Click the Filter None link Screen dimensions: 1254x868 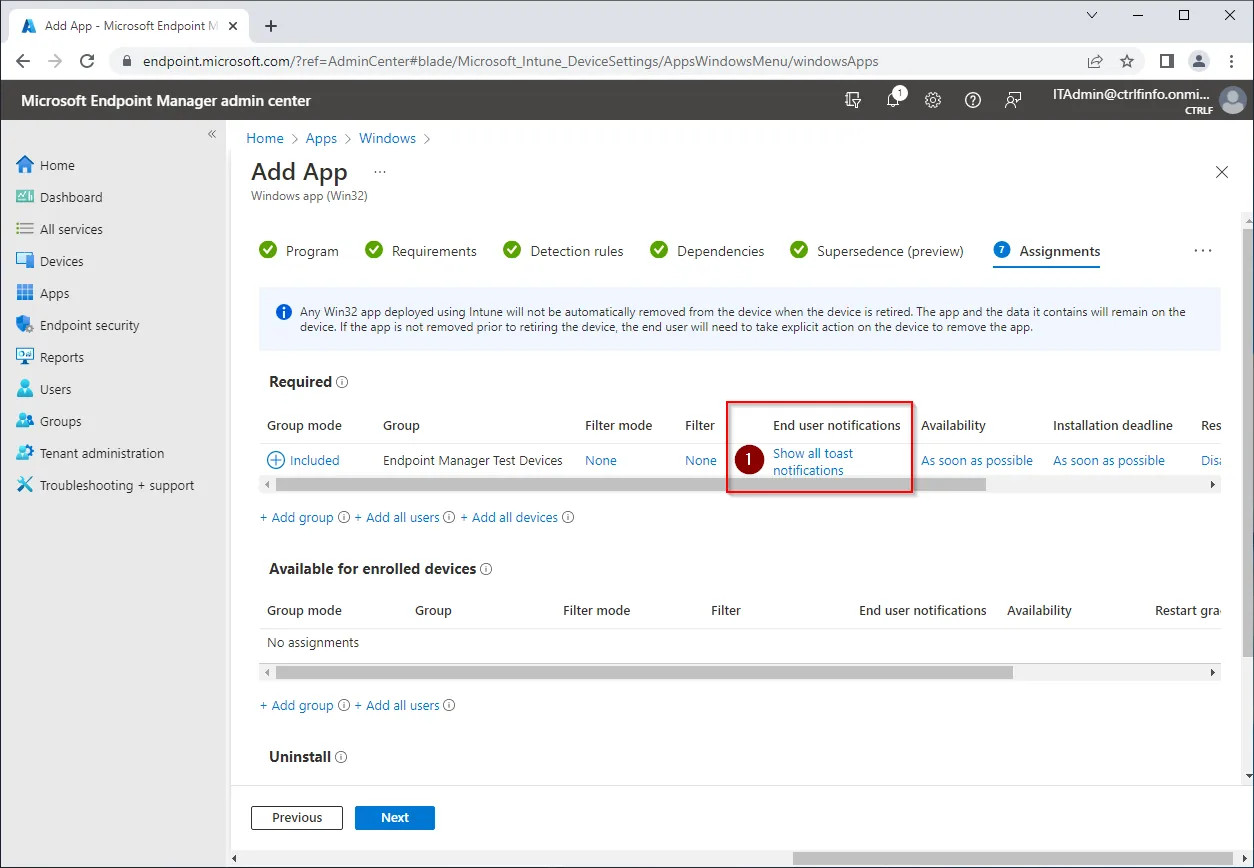[x=701, y=461]
